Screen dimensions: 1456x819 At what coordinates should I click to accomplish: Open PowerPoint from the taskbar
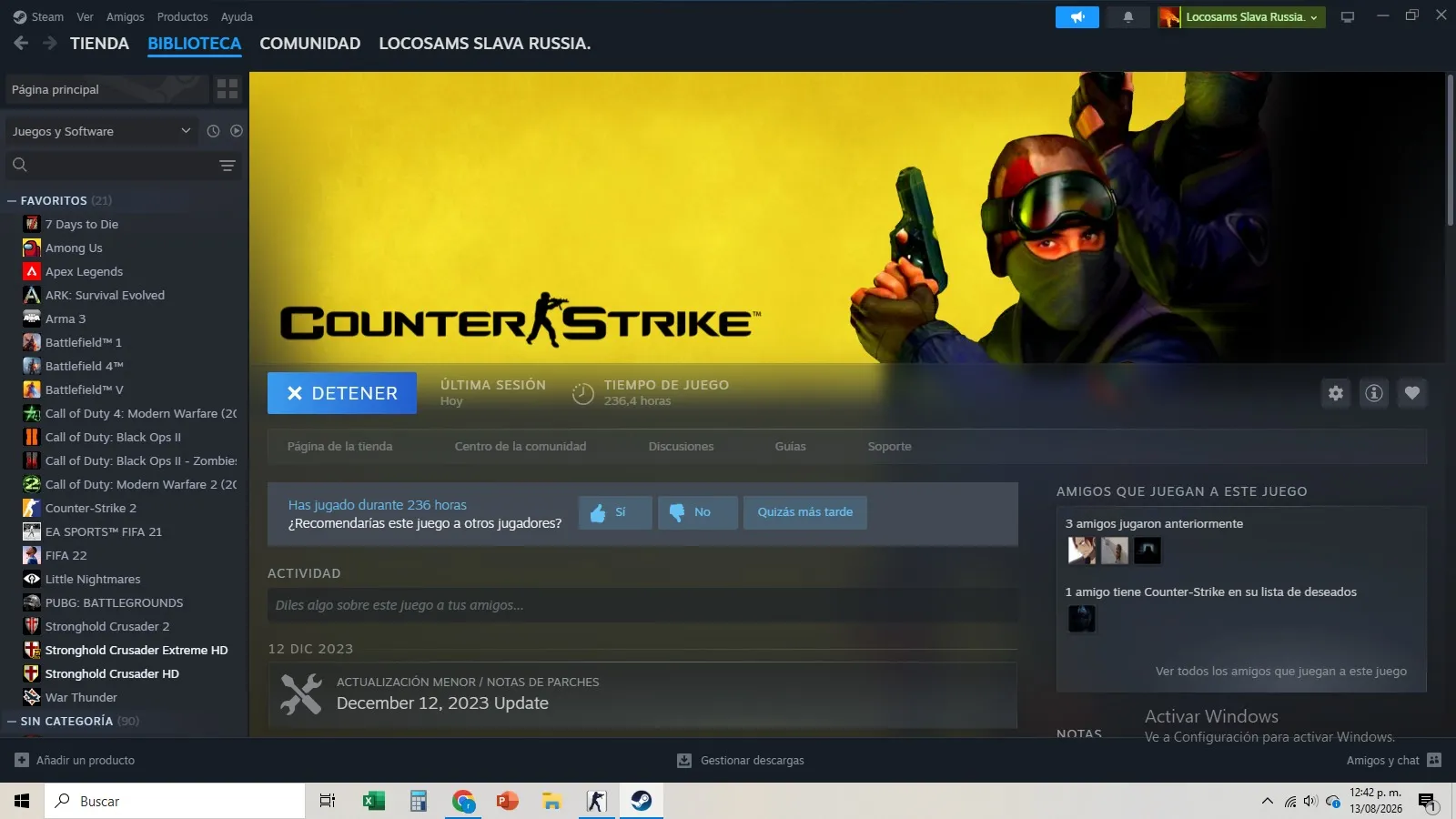[507, 801]
